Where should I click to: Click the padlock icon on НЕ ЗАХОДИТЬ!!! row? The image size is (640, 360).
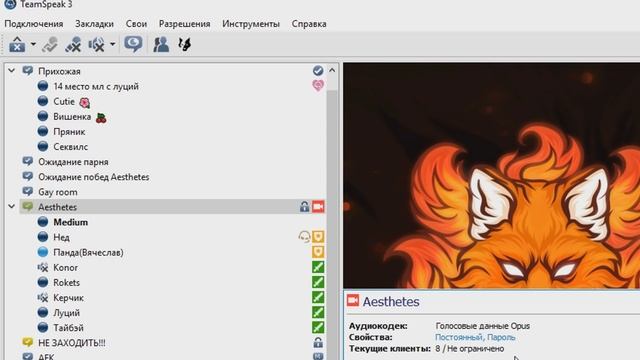pyautogui.click(x=318, y=342)
